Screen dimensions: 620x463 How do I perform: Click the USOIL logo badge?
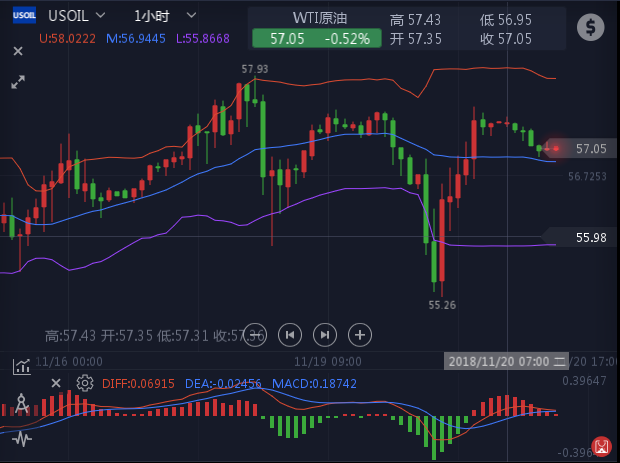[x=25, y=17]
